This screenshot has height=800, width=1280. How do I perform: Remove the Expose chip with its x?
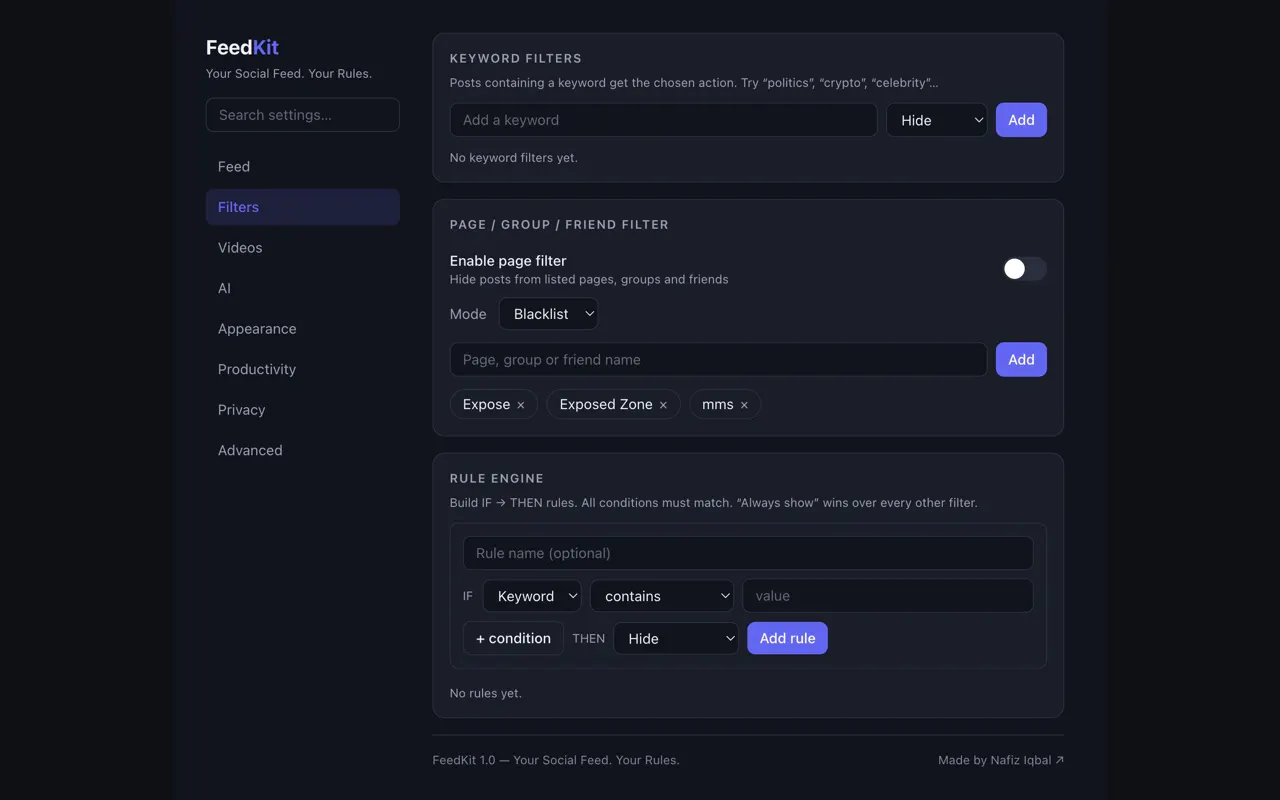coord(520,405)
